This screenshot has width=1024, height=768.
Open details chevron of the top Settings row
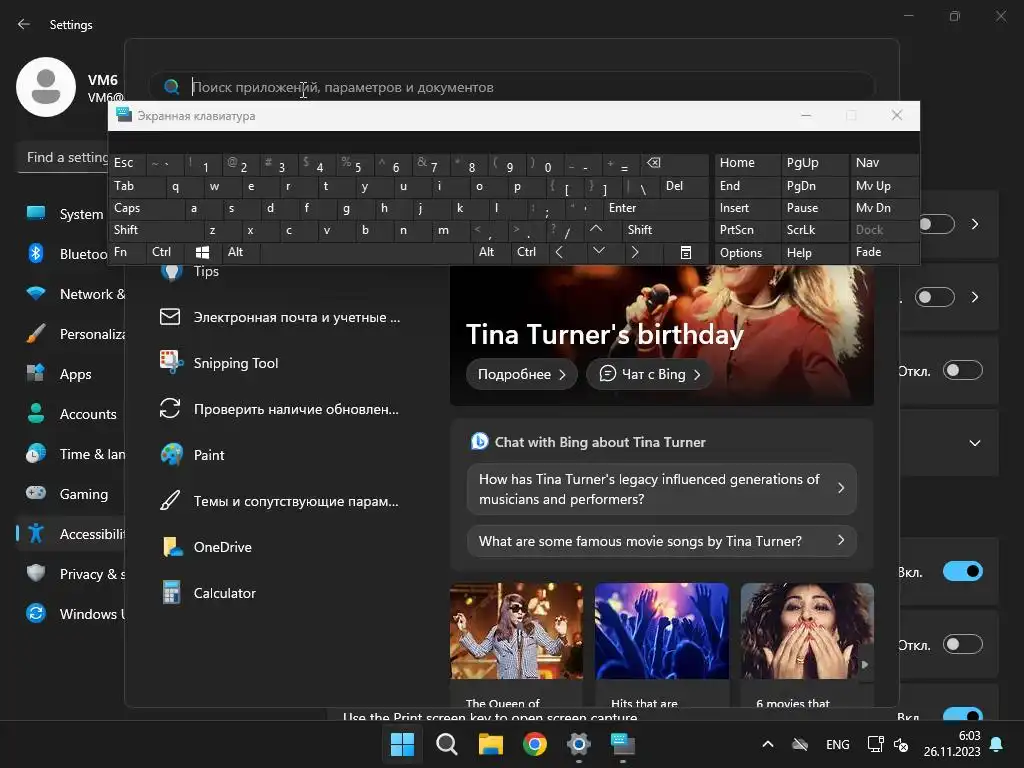point(975,224)
